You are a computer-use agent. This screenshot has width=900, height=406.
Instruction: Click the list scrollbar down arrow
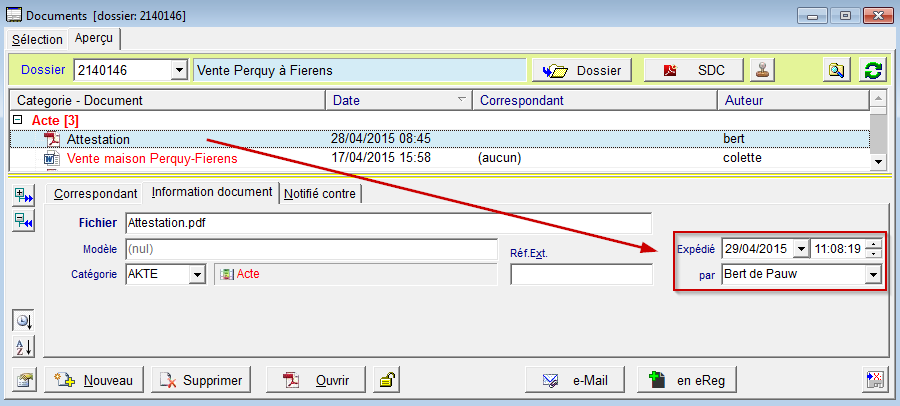(x=878, y=163)
